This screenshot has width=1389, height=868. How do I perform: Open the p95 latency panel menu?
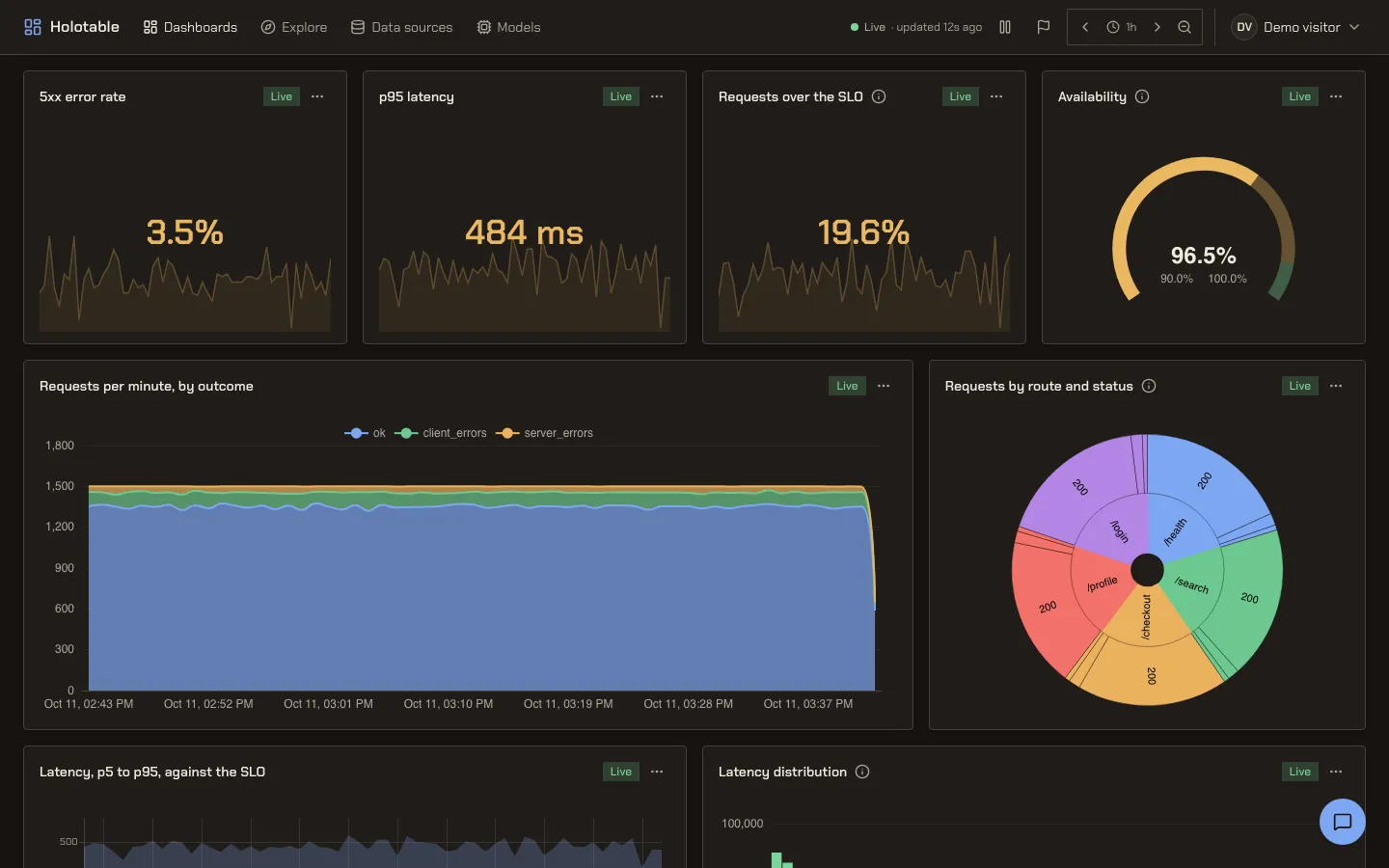(x=657, y=96)
